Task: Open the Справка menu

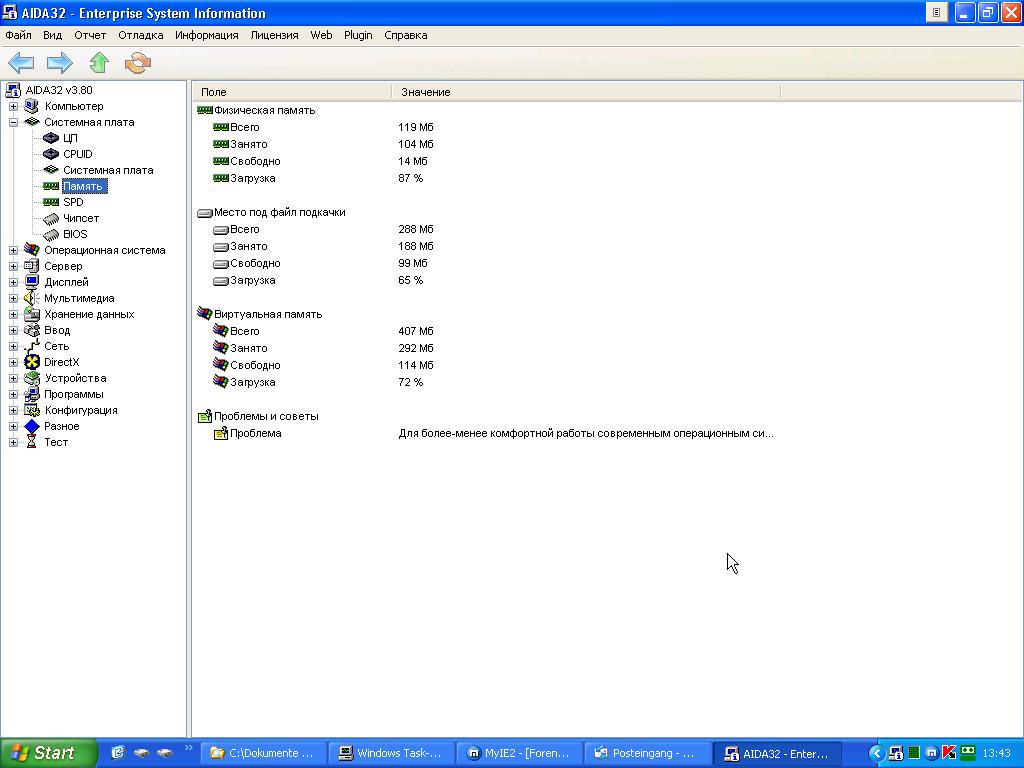Action: tap(406, 35)
